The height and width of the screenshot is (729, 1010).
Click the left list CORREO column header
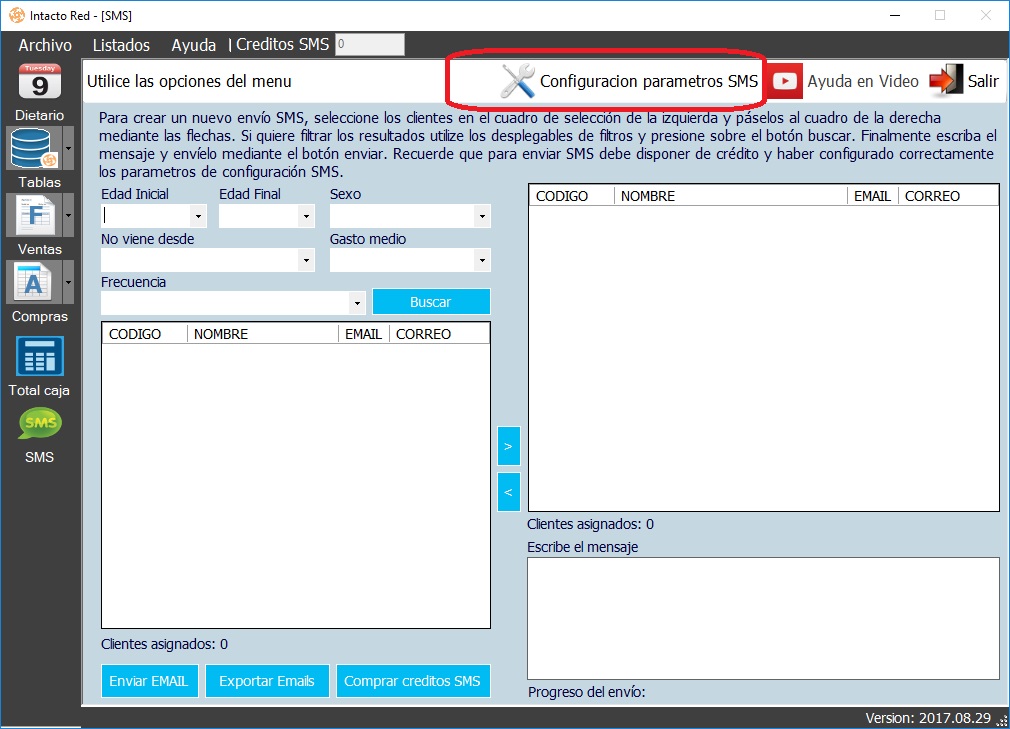[x=439, y=334]
